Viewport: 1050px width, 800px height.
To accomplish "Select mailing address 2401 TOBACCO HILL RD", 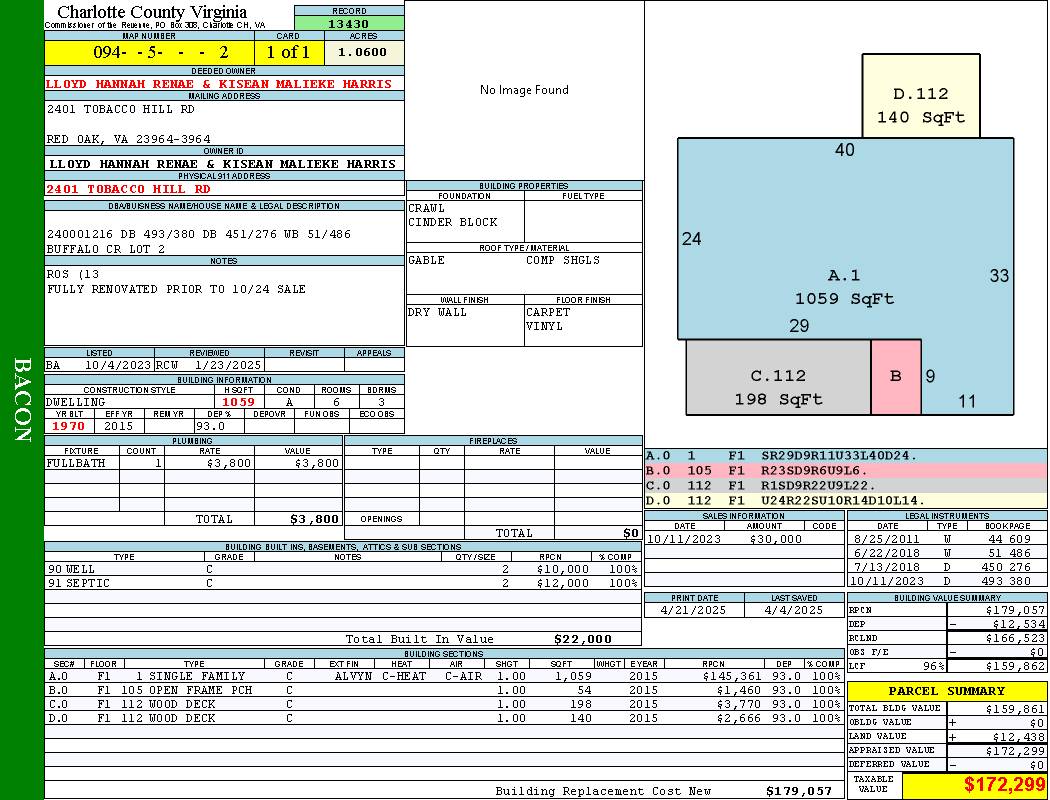I will click(121, 109).
